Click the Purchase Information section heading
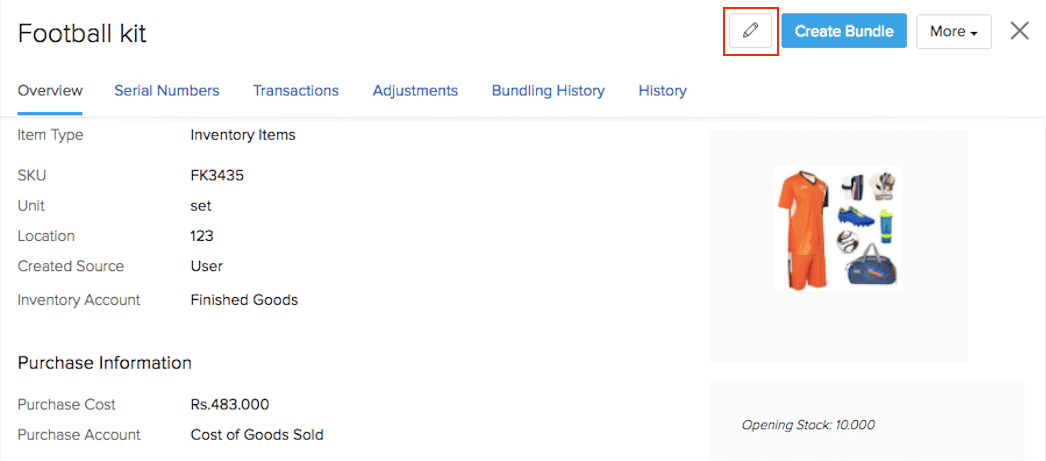1046x461 pixels. click(x=104, y=362)
